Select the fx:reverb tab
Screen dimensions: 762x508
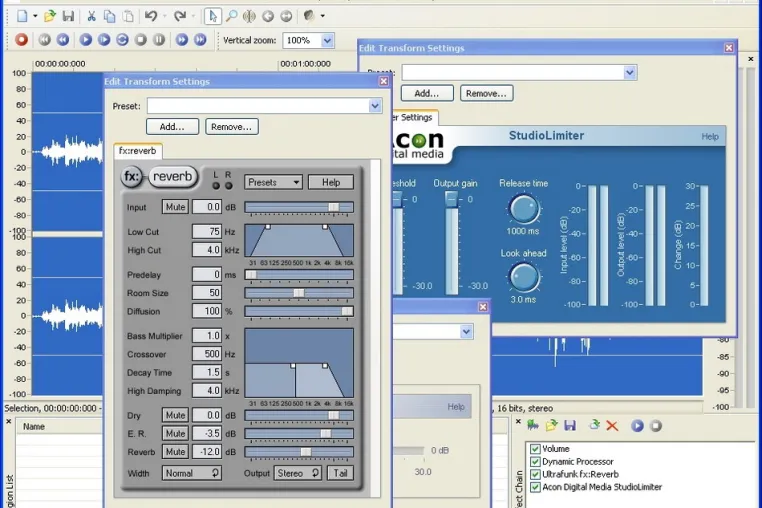point(138,151)
